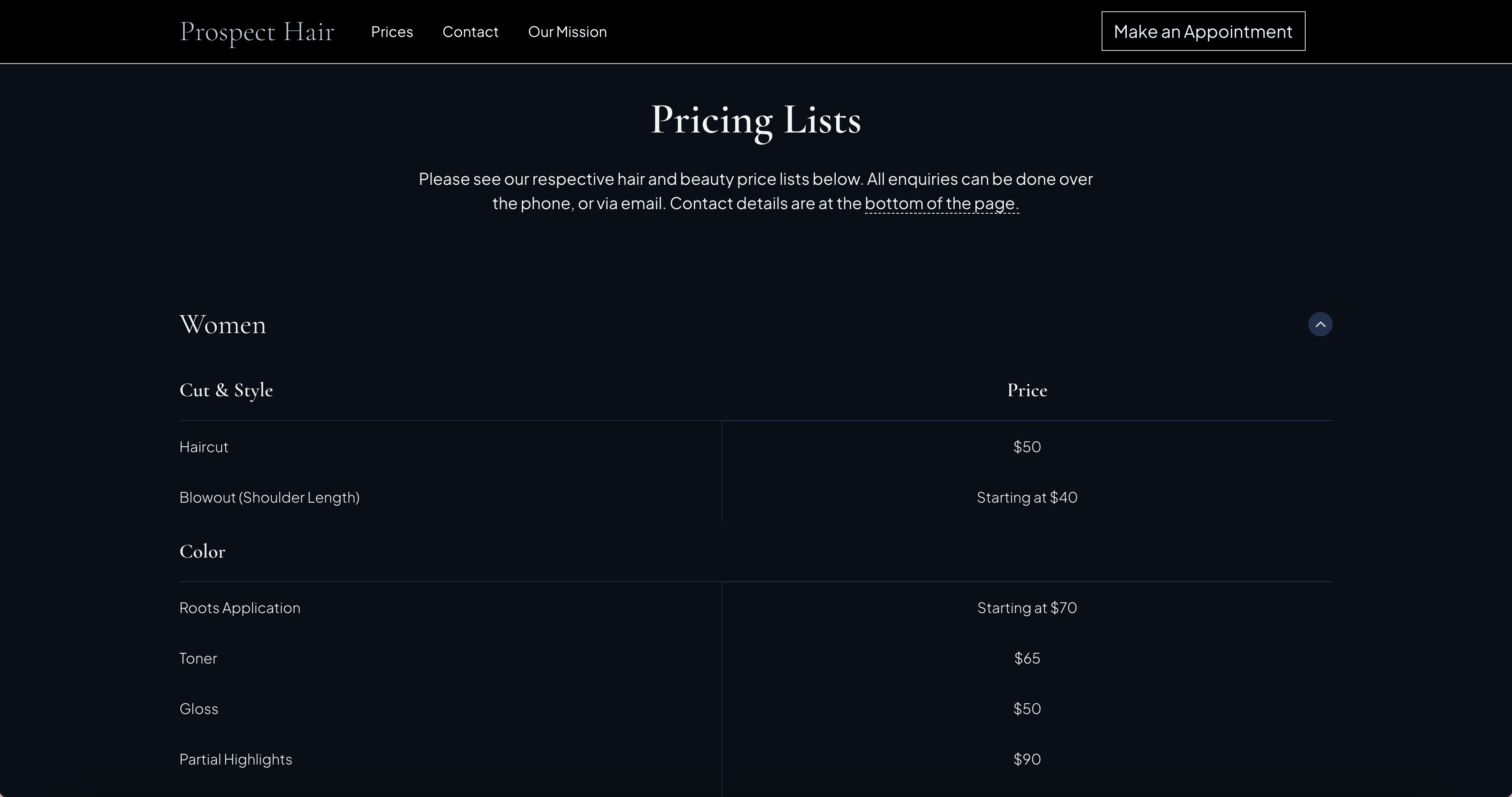Open the Prices navigation page
Viewport: 1512px width, 797px height.
pos(392,32)
